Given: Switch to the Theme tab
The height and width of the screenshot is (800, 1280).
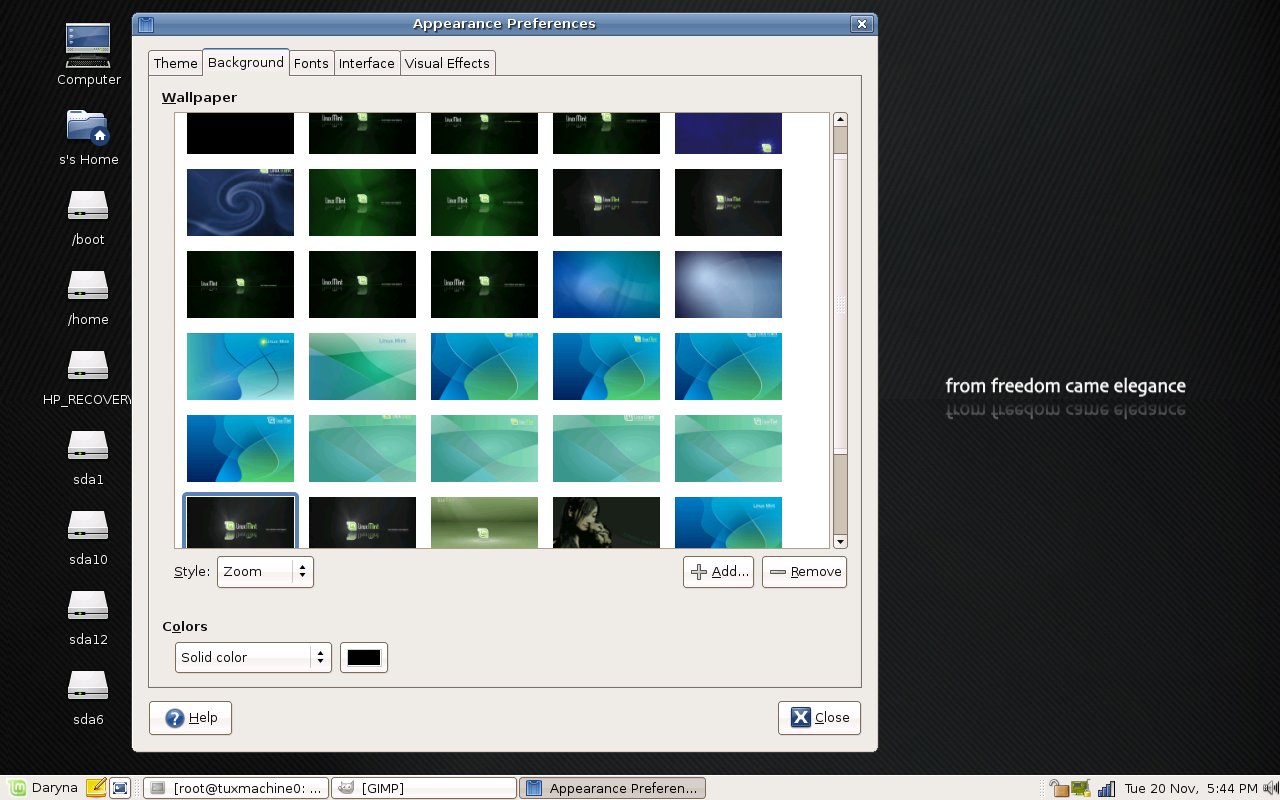Looking at the screenshot, I should point(175,63).
